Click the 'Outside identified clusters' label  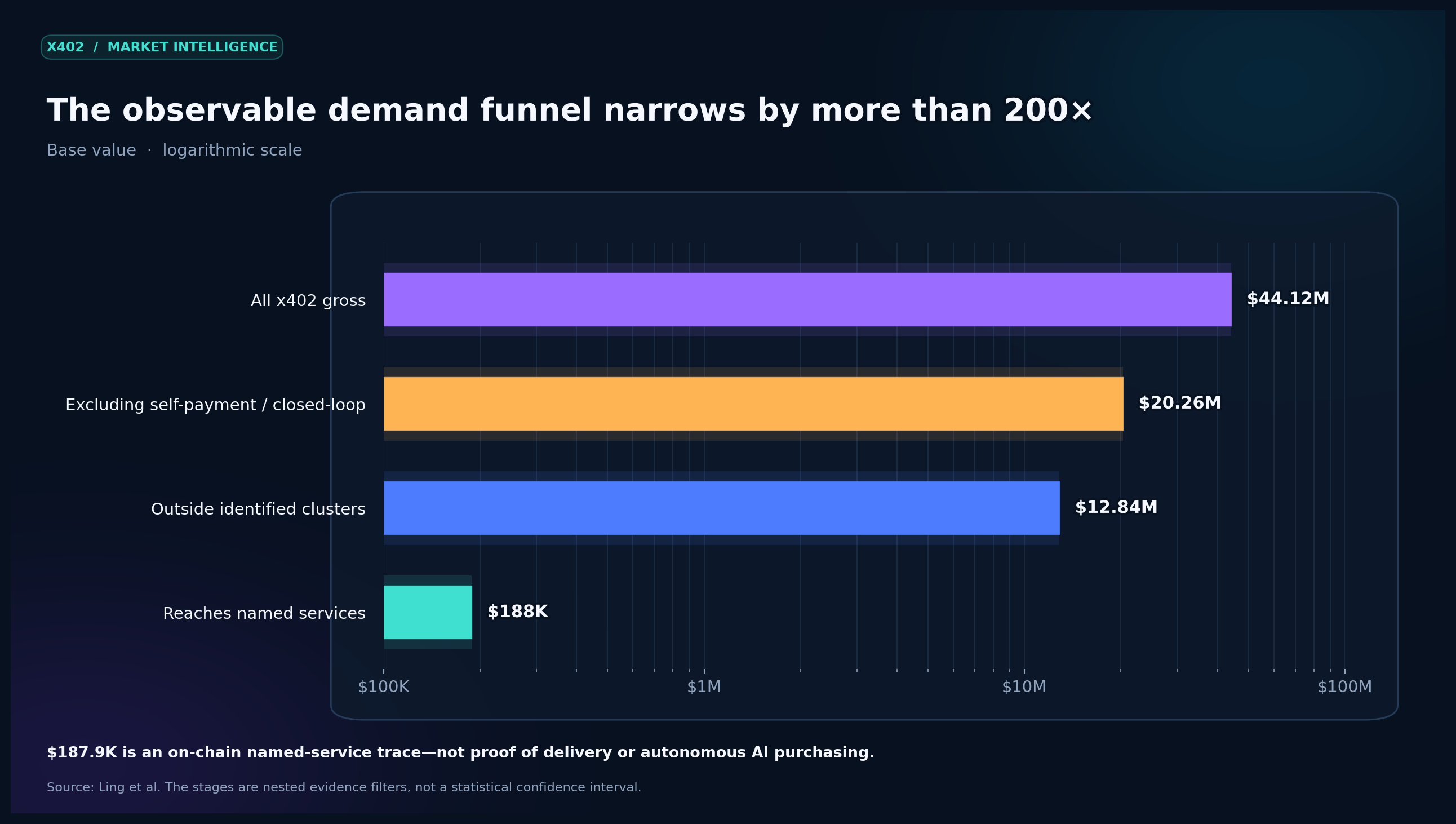click(259, 510)
